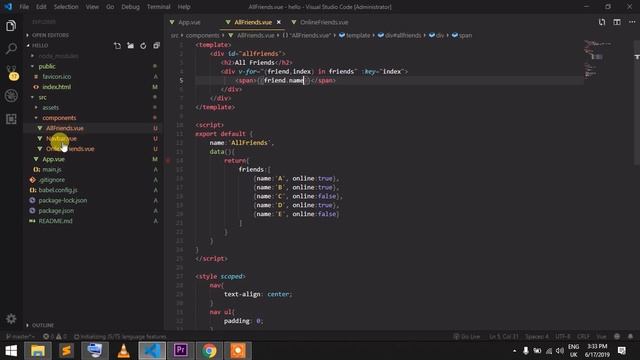The height and width of the screenshot is (360, 640).
Task: Click Open Changes icon in editor toolbar
Action: coord(602,22)
